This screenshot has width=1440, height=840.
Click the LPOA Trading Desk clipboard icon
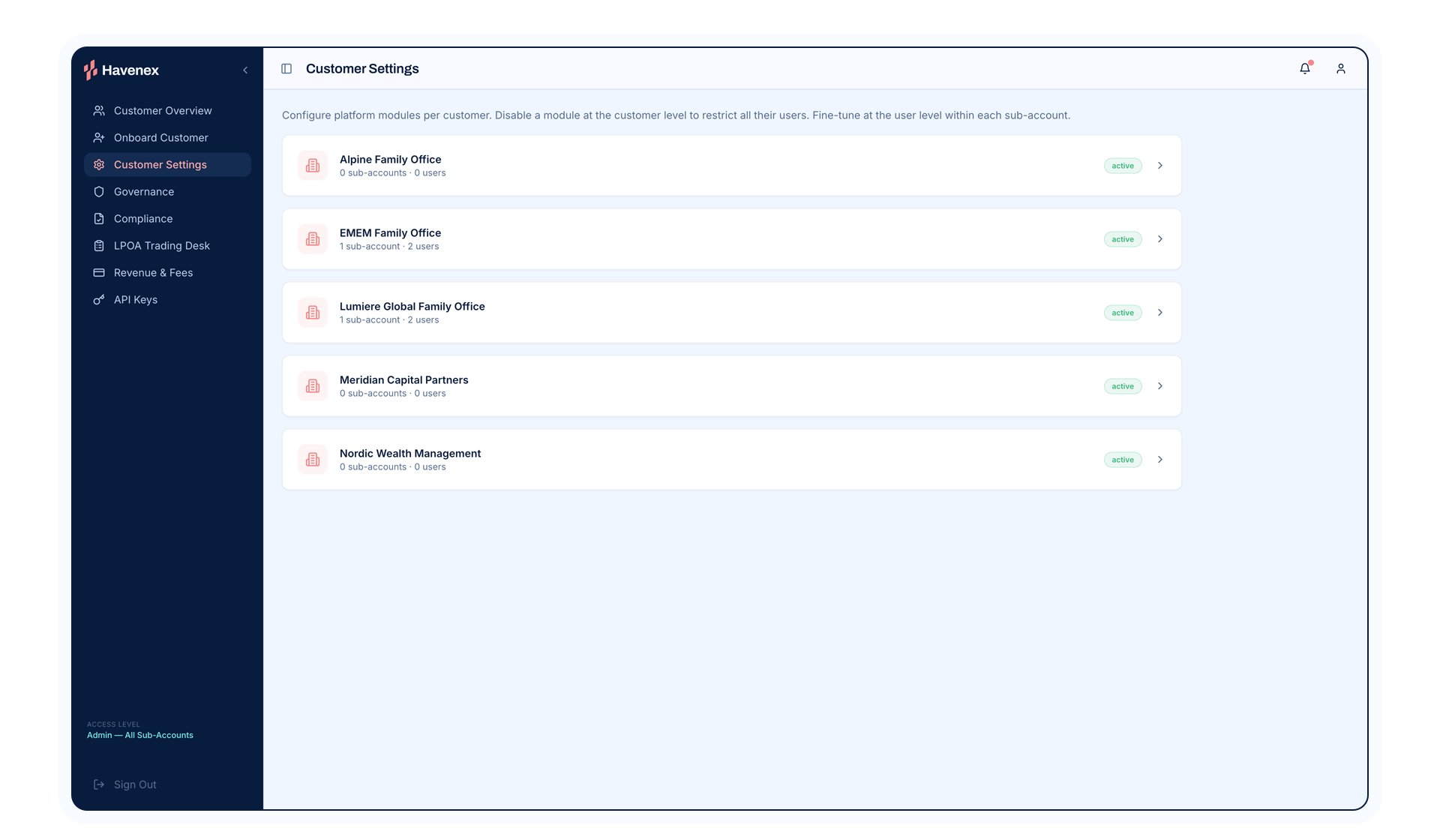pos(99,246)
